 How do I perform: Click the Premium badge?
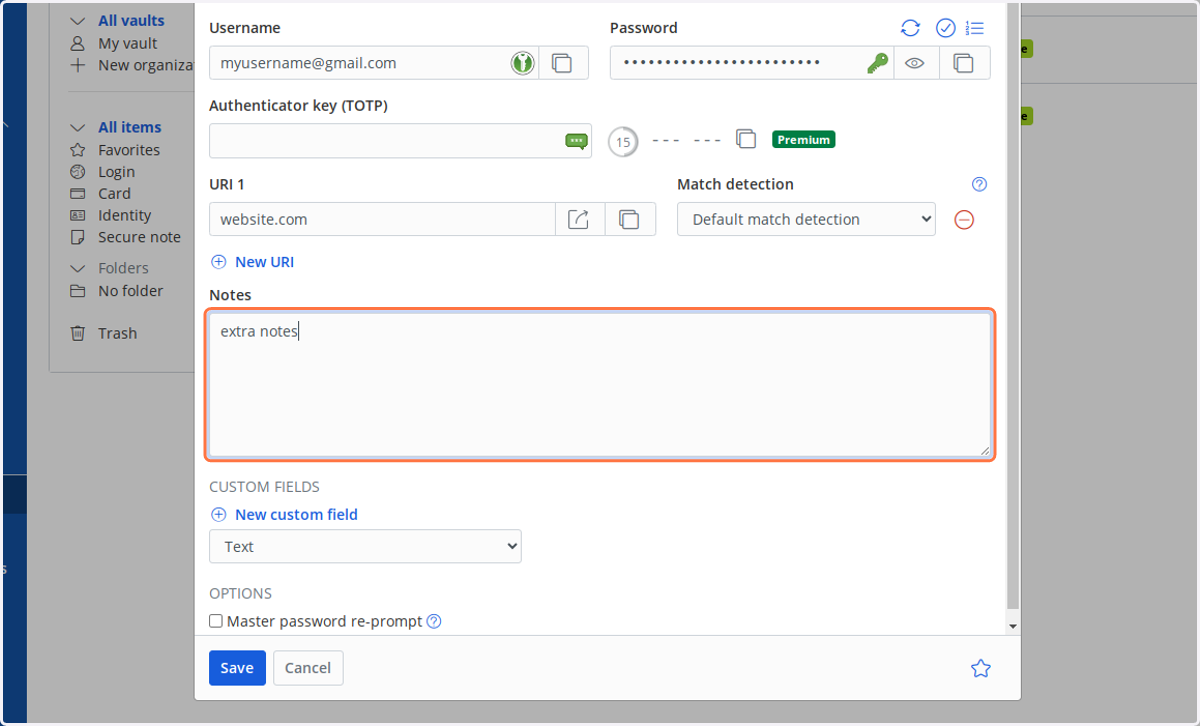tap(803, 140)
